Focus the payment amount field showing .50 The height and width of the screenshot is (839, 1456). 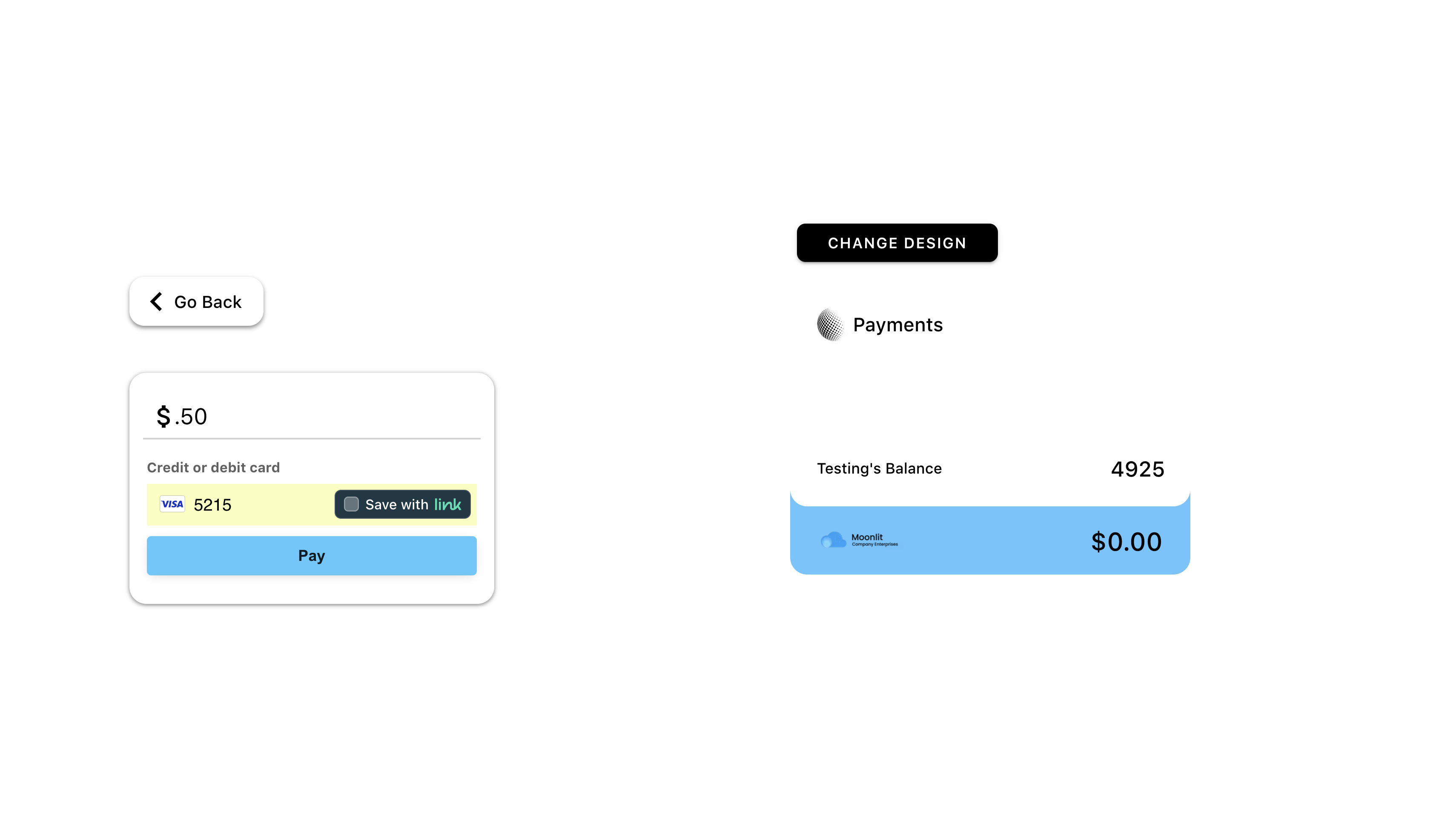point(323,416)
